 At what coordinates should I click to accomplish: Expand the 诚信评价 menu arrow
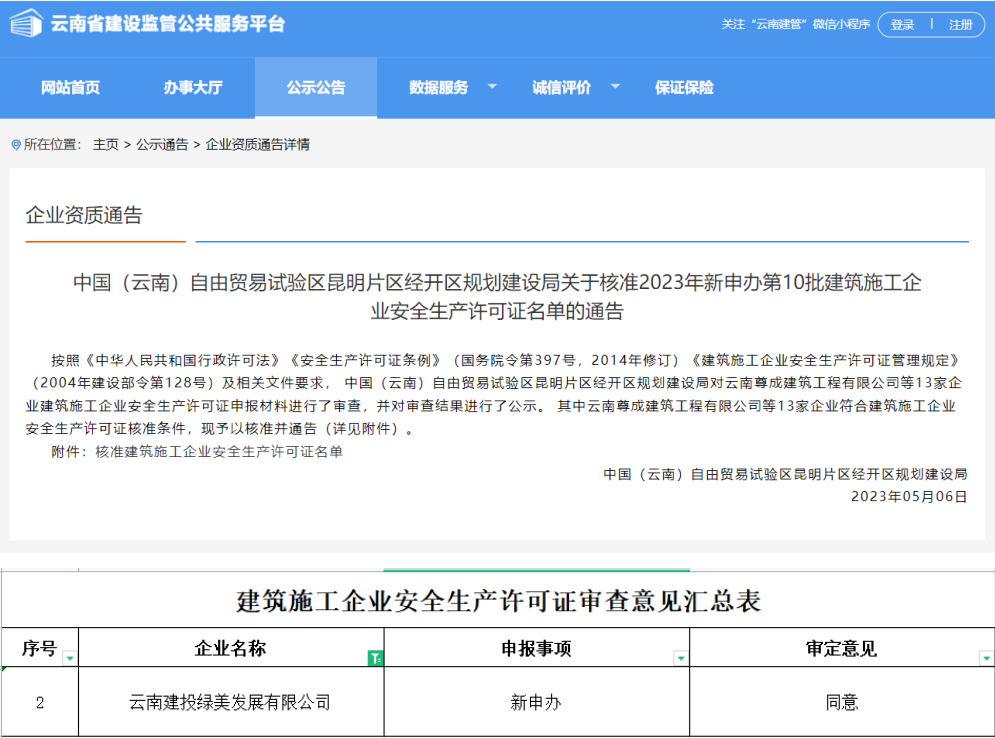[615, 87]
